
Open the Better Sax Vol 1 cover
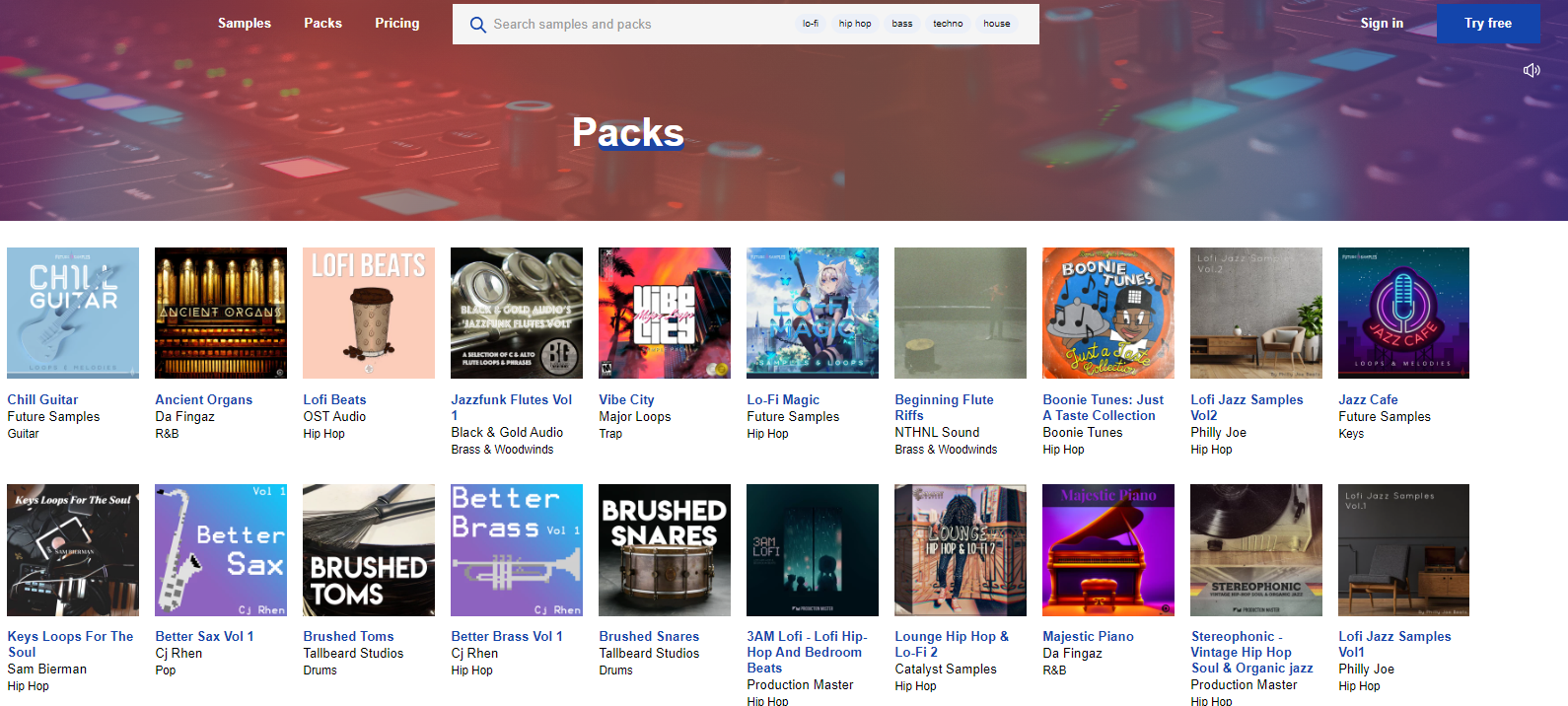221,549
